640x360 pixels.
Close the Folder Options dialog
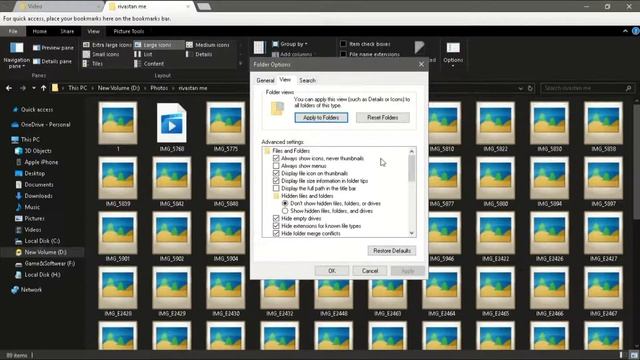click(x=421, y=64)
